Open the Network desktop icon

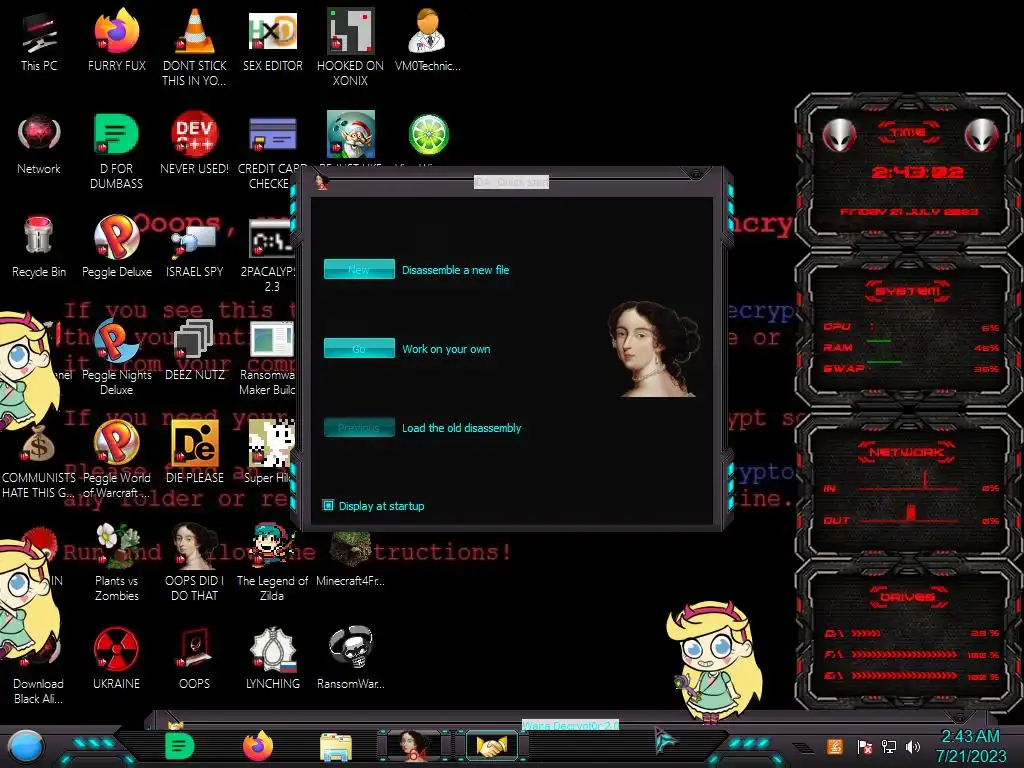(39, 144)
